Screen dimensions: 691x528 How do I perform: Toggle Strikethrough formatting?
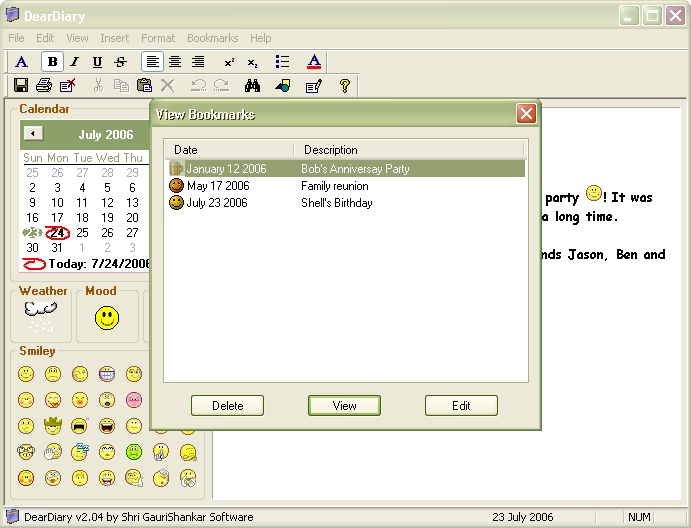click(x=120, y=62)
